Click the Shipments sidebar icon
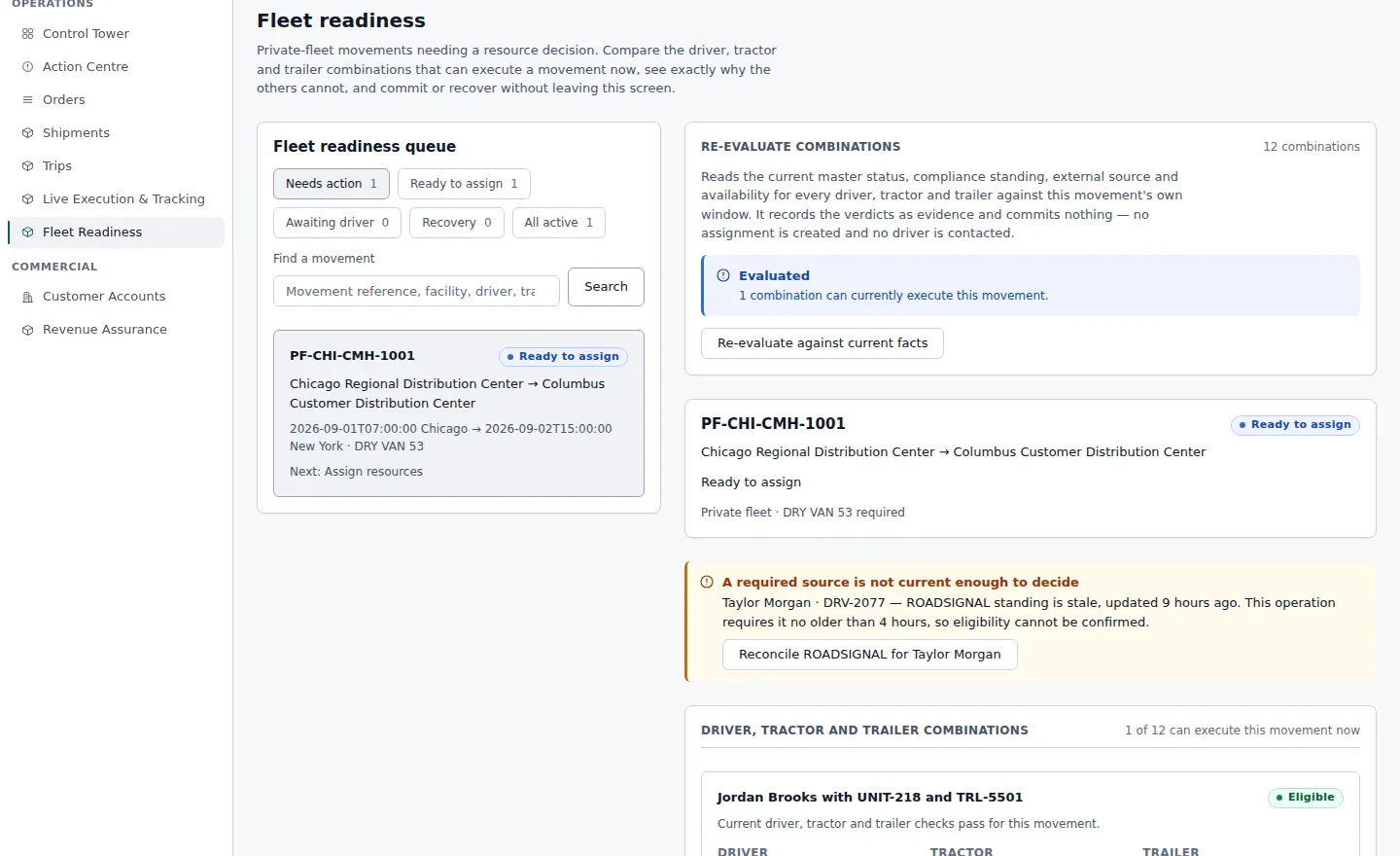This screenshot has width=1400, height=856. coord(27,132)
